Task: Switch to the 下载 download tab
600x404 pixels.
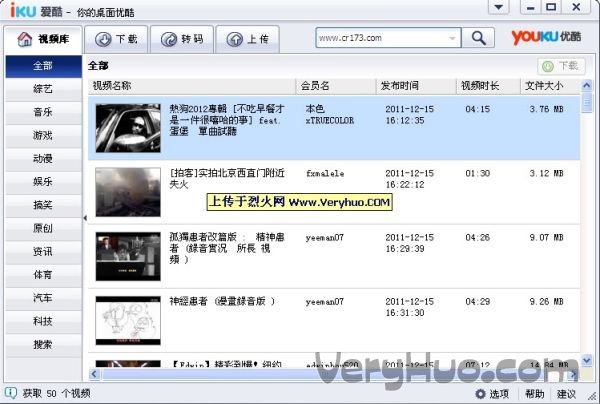Action: [116, 39]
